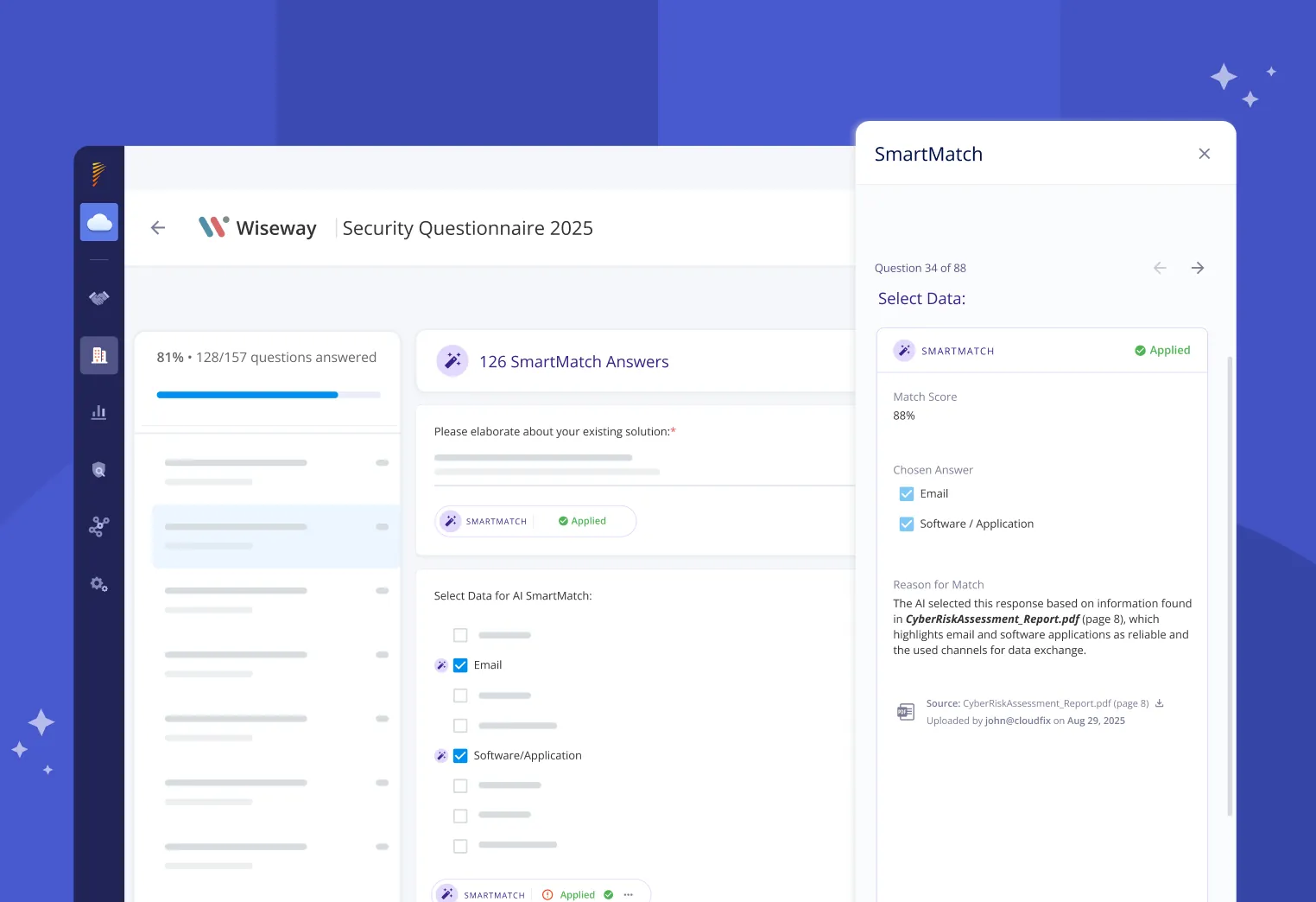Select the first question in list
Viewport: 1316px width, 902px height.
(x=275, y=472)
